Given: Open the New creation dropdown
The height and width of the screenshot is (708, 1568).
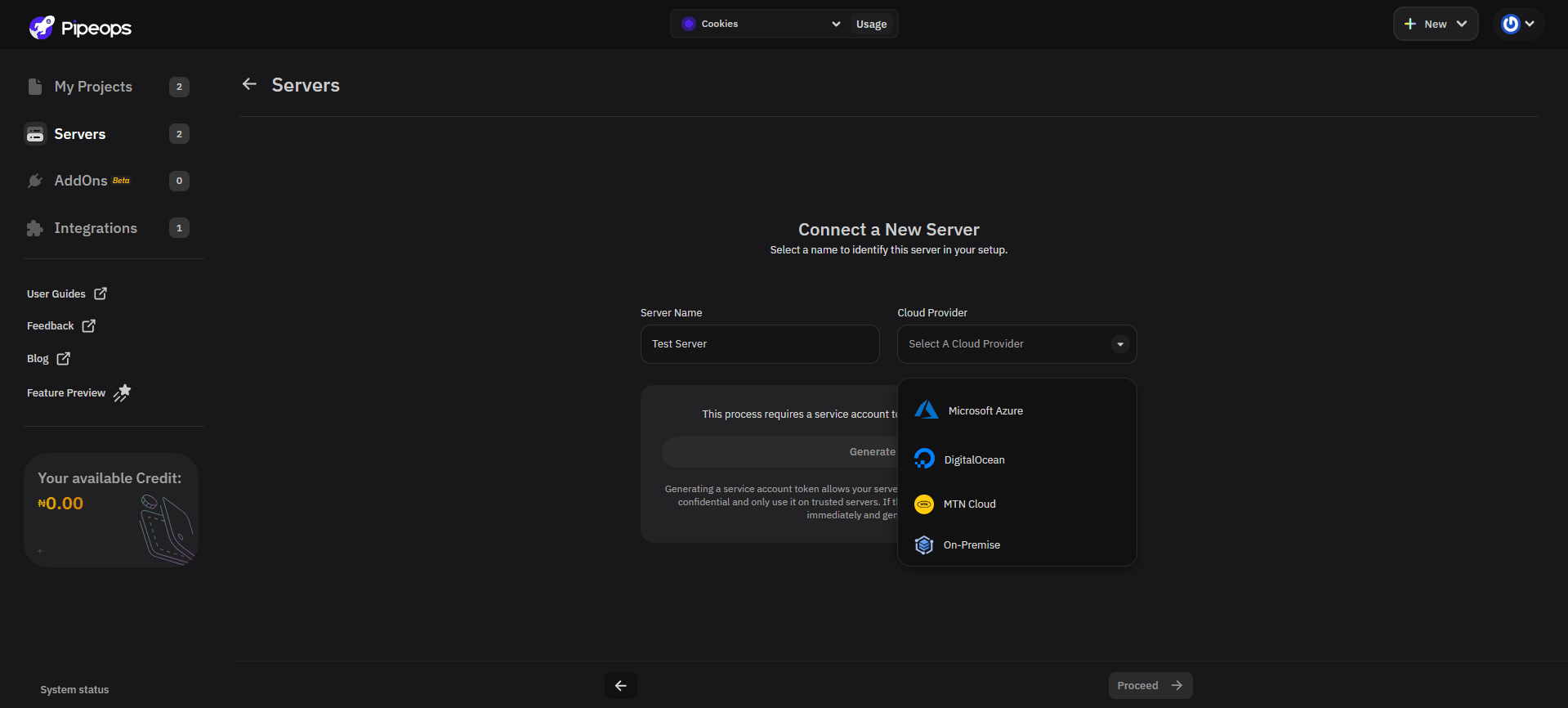Looking at the screenshot, I should pyautogui.click(x=1435, y=24).
